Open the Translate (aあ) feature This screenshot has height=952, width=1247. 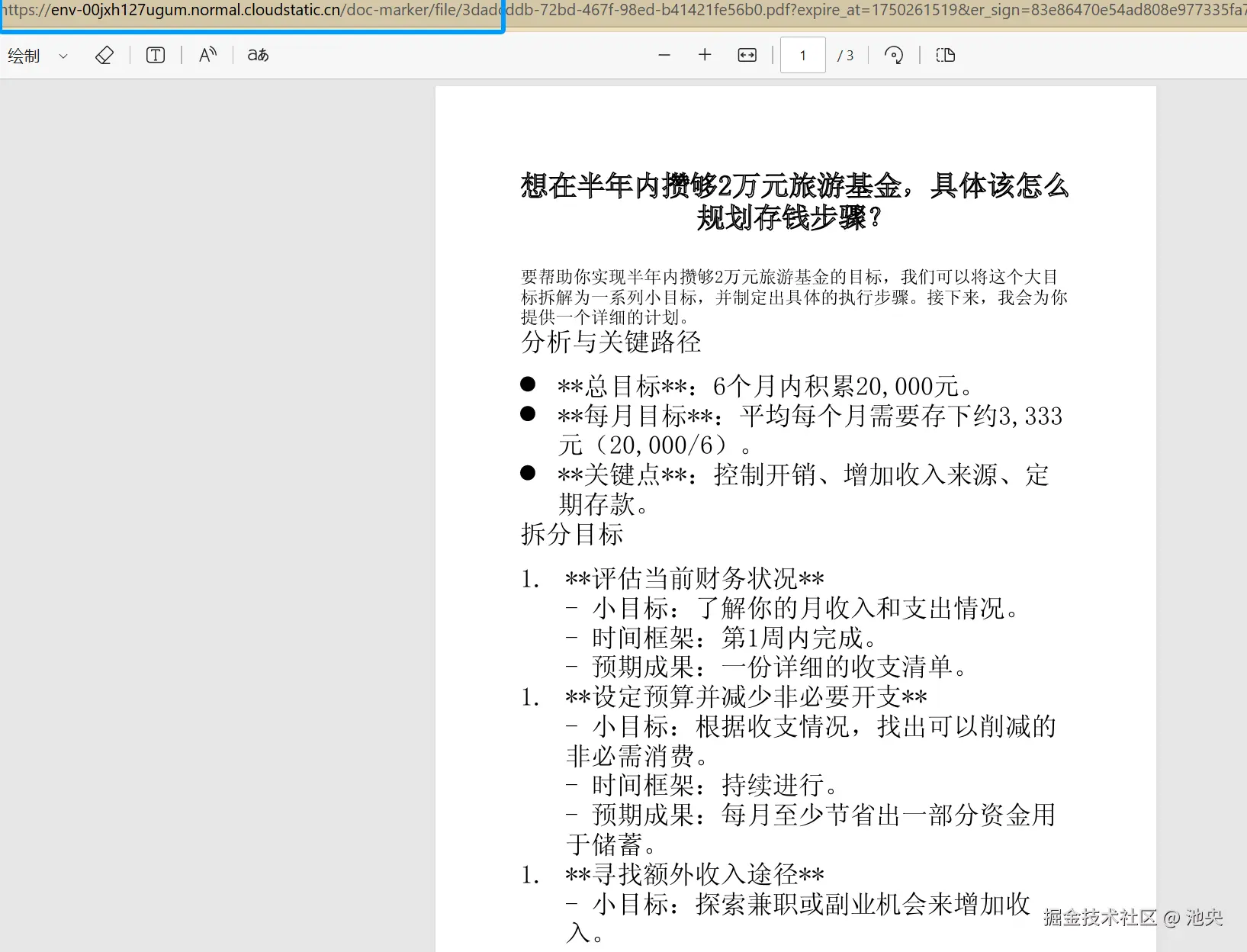(x=256, y=54)
